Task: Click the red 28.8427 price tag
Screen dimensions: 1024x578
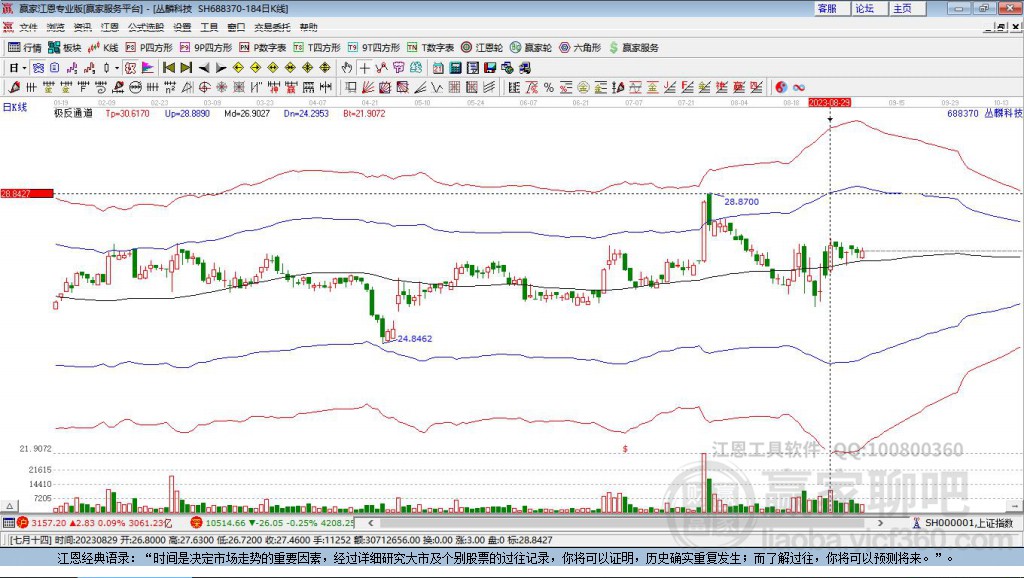Action: 27,193
